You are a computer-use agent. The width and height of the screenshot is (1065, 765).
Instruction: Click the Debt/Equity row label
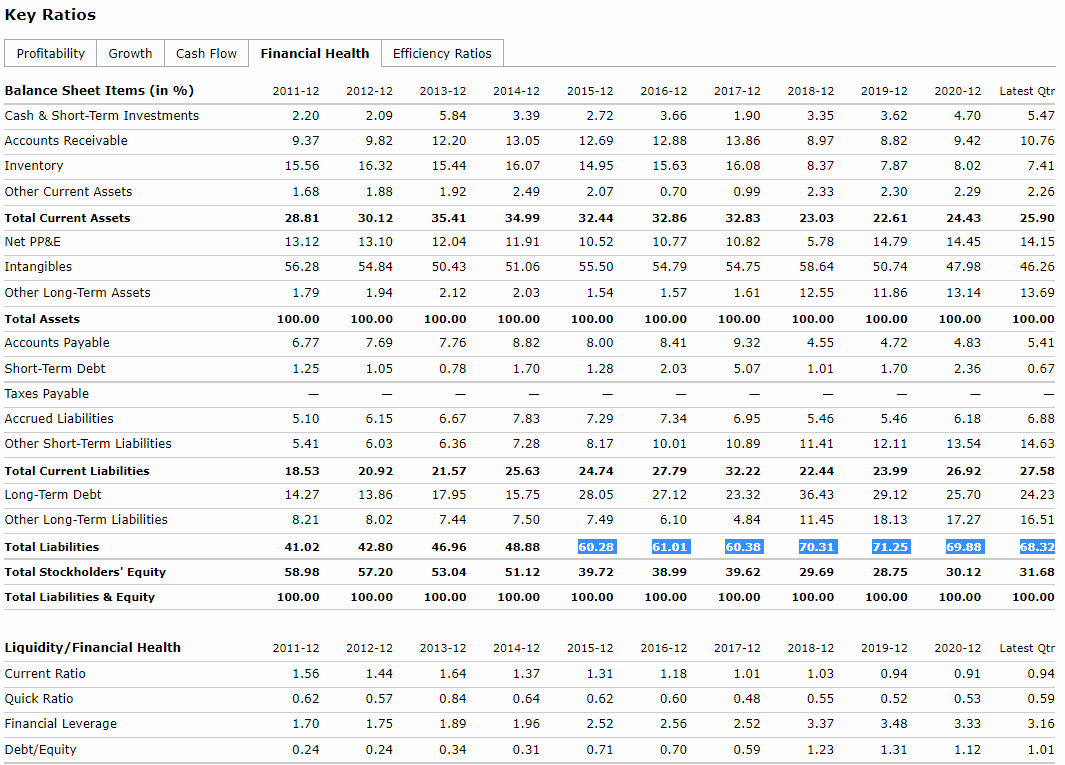(40, 749)
